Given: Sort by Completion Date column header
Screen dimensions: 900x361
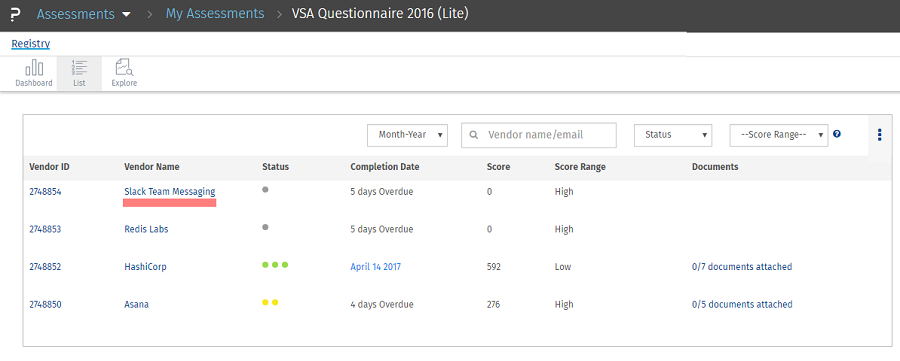Looking at the screenshot, I should pyautogui.click(x=385, y=167).
